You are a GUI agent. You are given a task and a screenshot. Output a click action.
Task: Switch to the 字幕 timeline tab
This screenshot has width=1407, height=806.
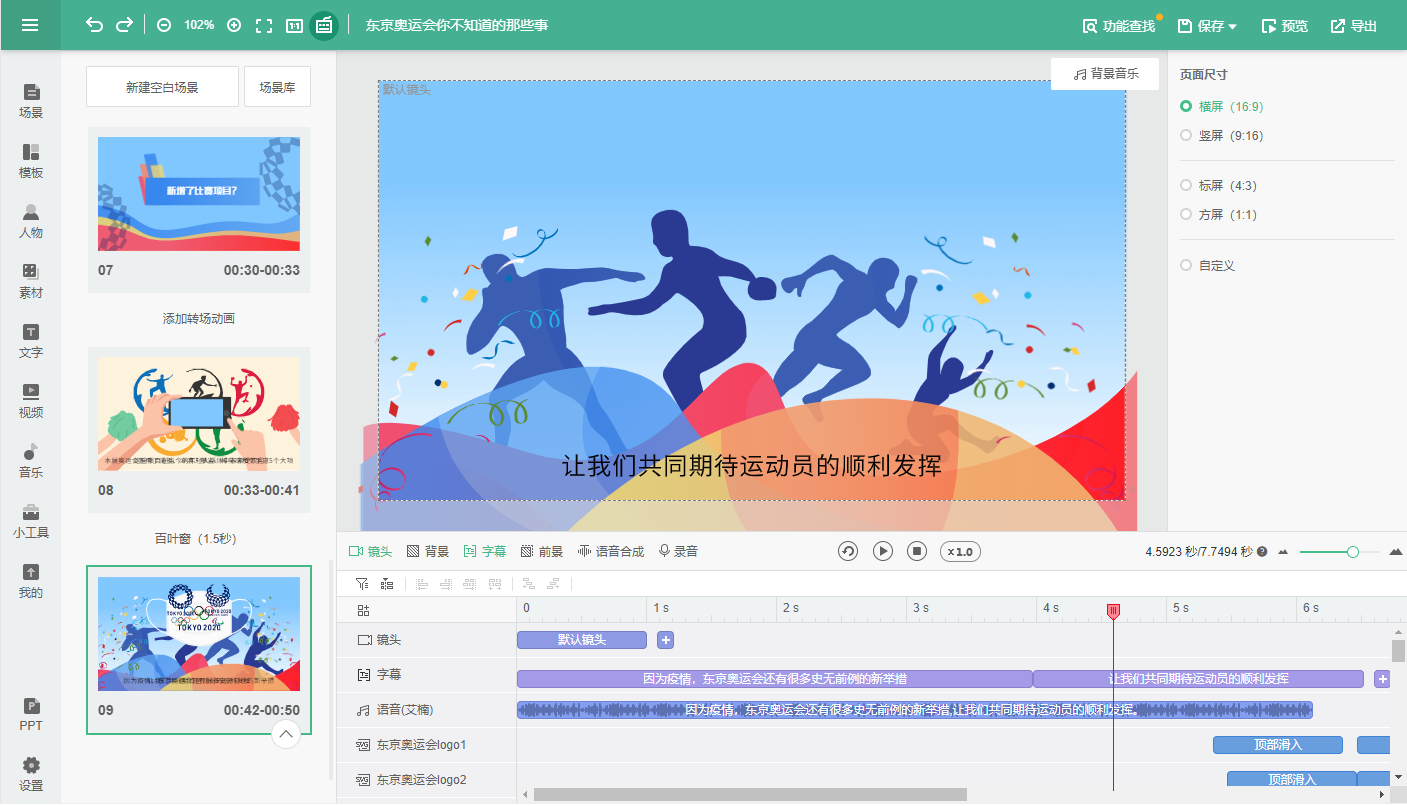pos(485,551)
